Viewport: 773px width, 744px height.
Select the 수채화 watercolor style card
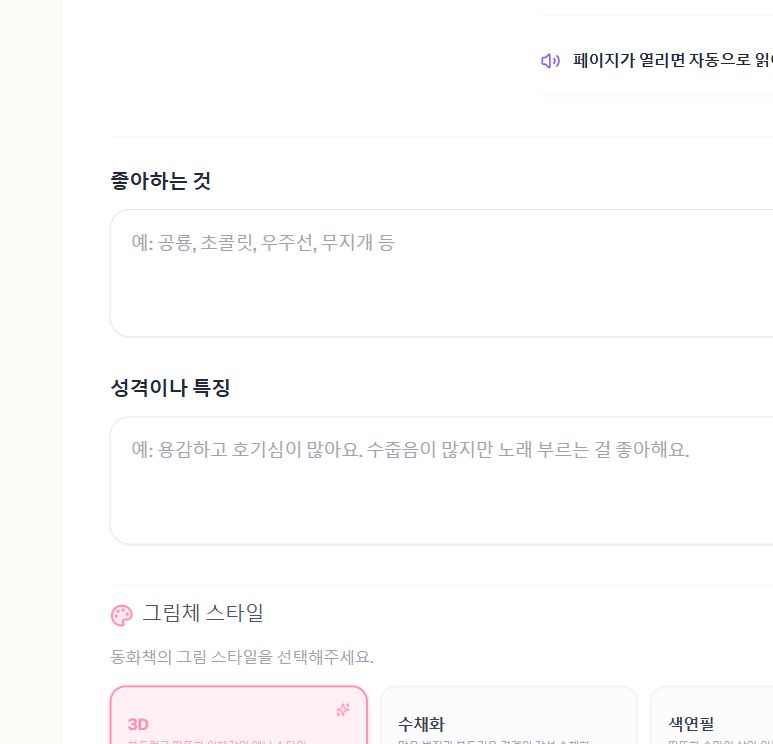coord(509,715)
